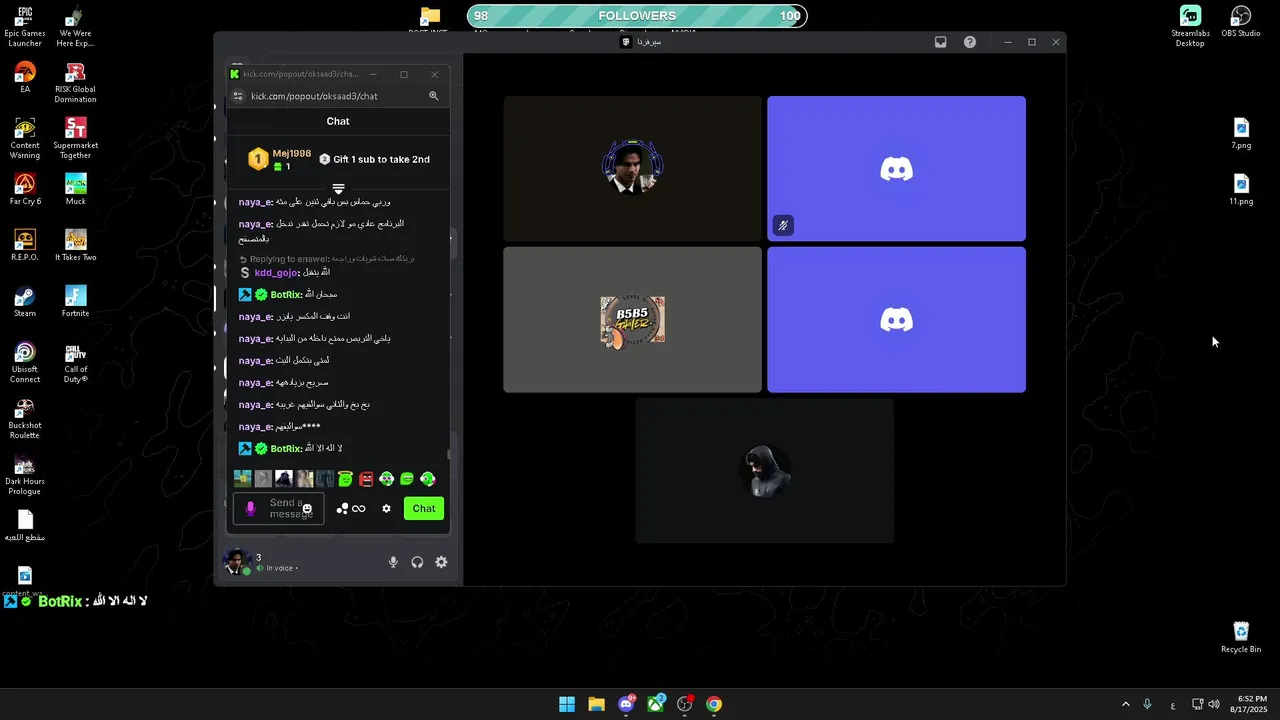Screen dimensions: 1280x720
Task: Open Discord inbox icon in title bar
Action: point(940,42)
